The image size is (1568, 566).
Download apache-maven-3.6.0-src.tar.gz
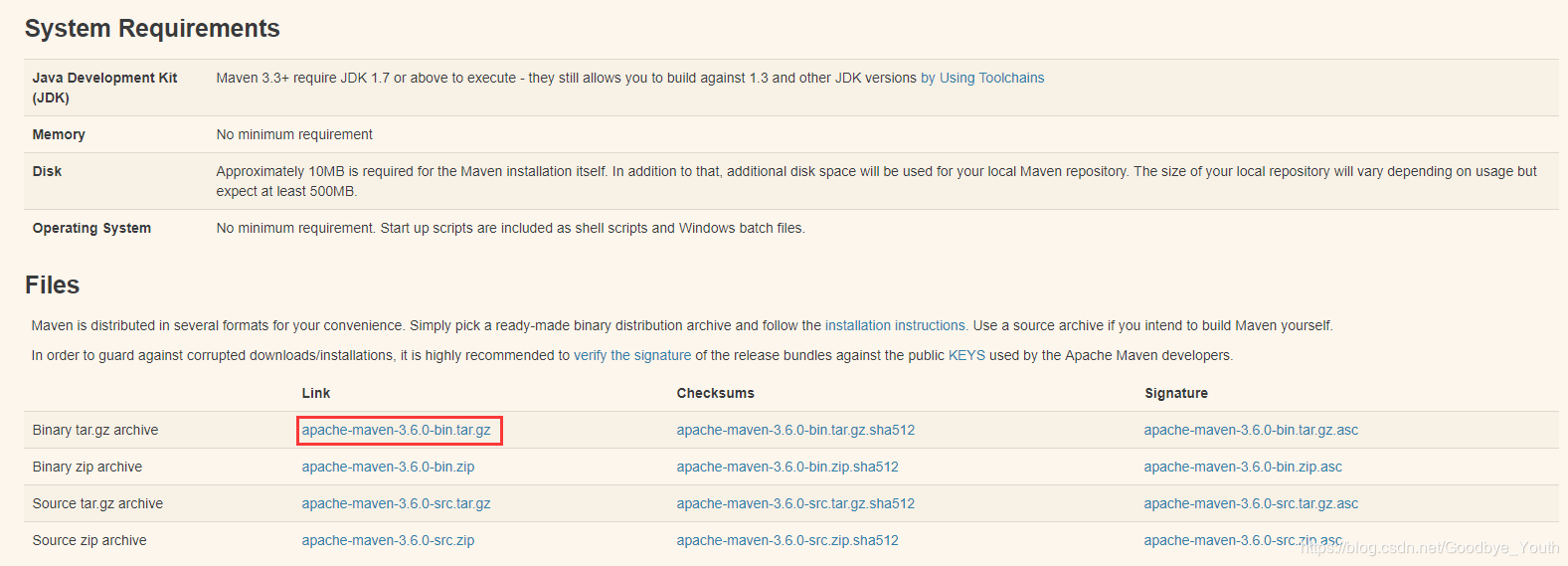coord(397,503)
